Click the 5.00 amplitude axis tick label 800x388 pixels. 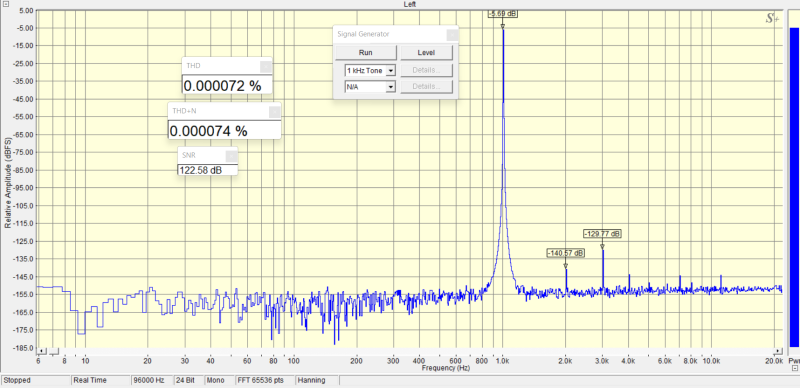(x=27, y=10)
